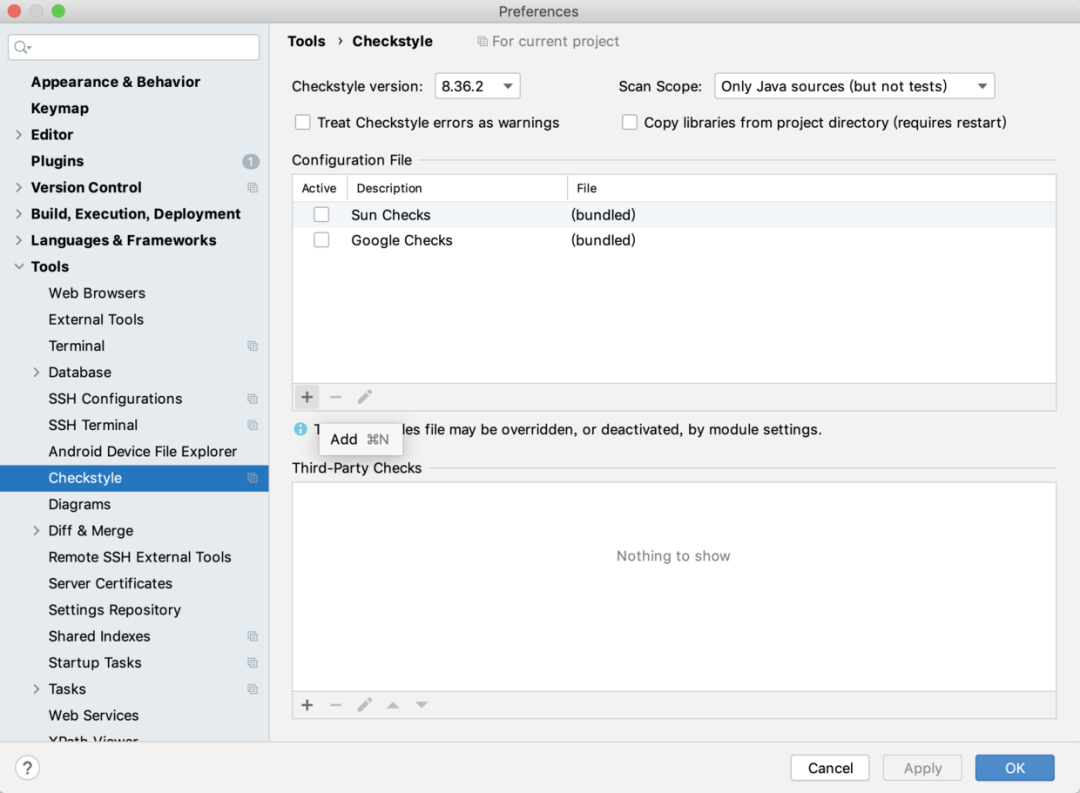Screen dimensions: 1080x793
Task: Click project-level icon next to Version Control
Action: click(x=253, y=187)
